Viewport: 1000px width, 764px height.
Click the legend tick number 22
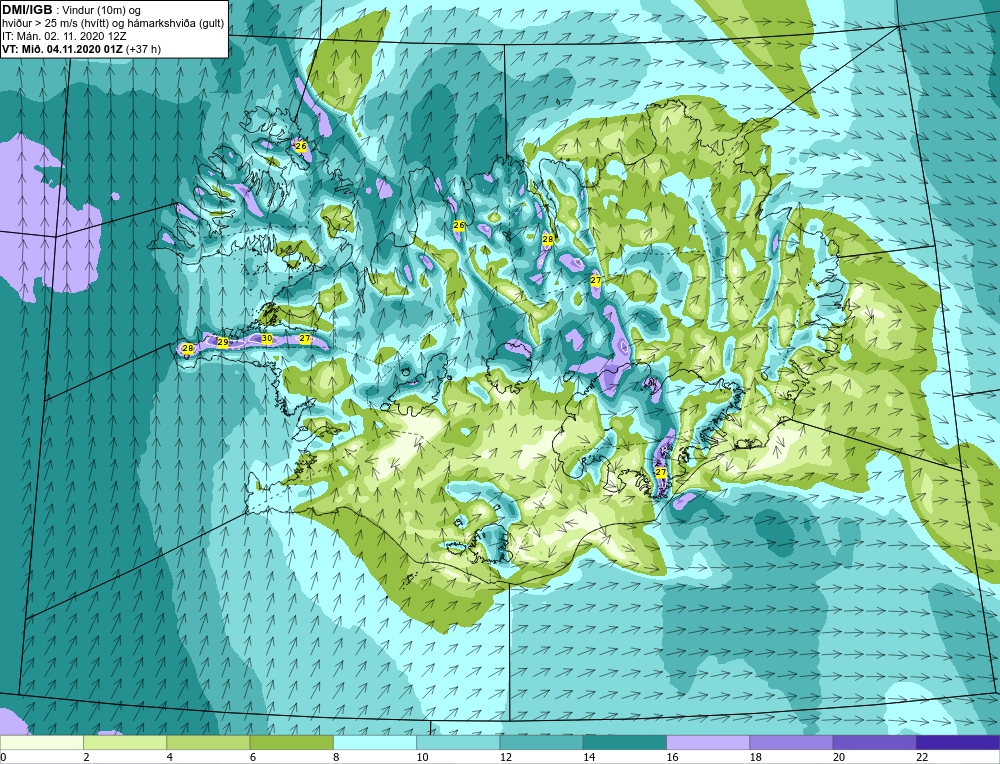[x=922, y=757]
